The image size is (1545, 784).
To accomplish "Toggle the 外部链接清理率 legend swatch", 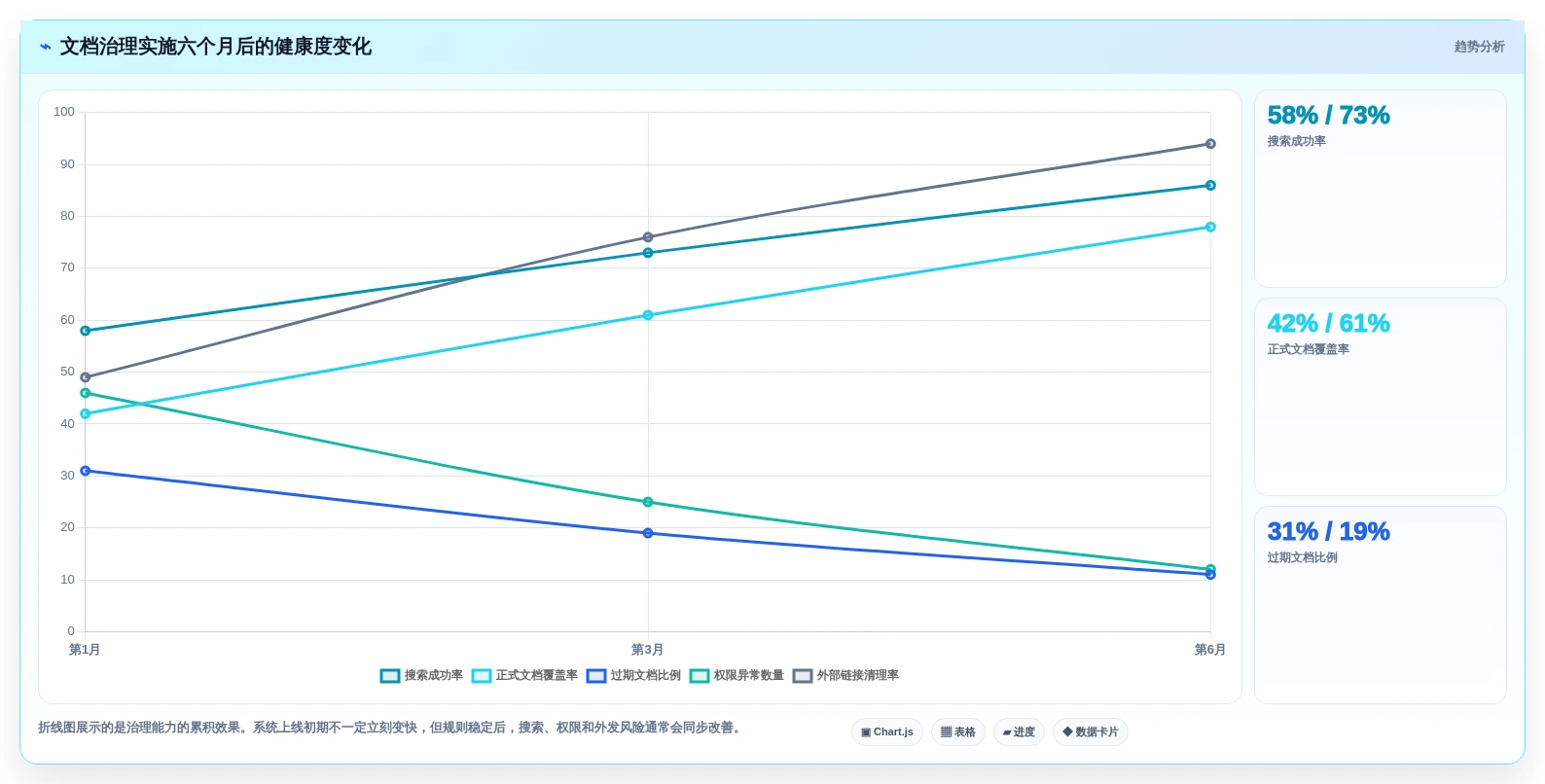I will [x=803, y=676].
